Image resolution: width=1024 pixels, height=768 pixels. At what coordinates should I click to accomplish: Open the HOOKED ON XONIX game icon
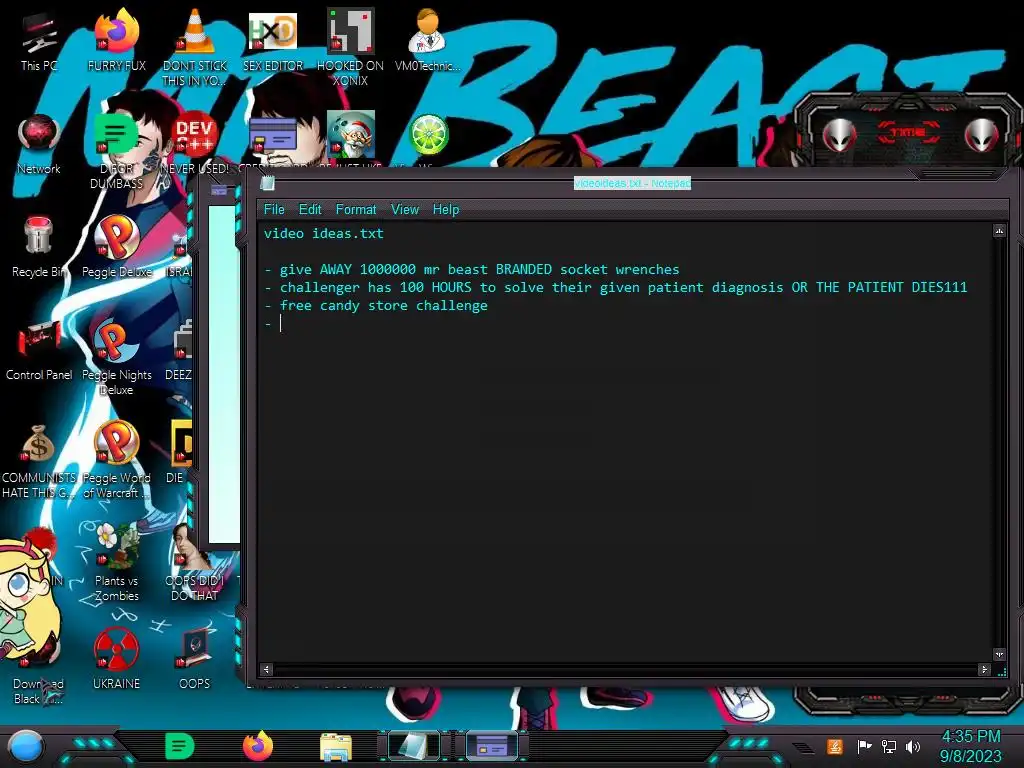point(350,48)
